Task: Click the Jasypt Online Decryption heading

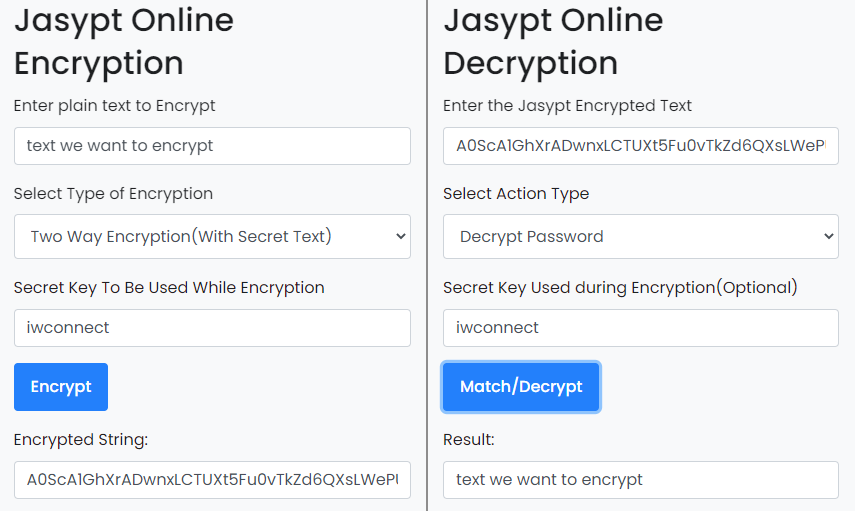Action: point(553,41)
